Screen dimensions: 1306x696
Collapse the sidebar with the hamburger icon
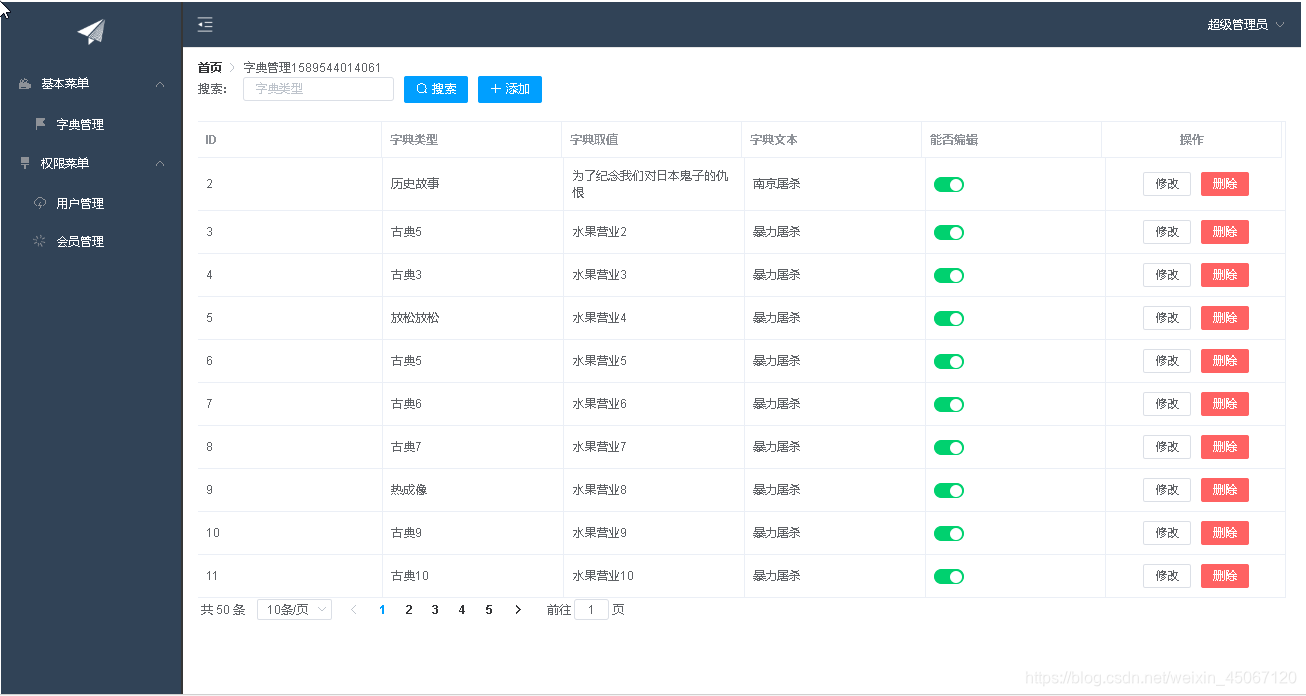coord(205,25)
